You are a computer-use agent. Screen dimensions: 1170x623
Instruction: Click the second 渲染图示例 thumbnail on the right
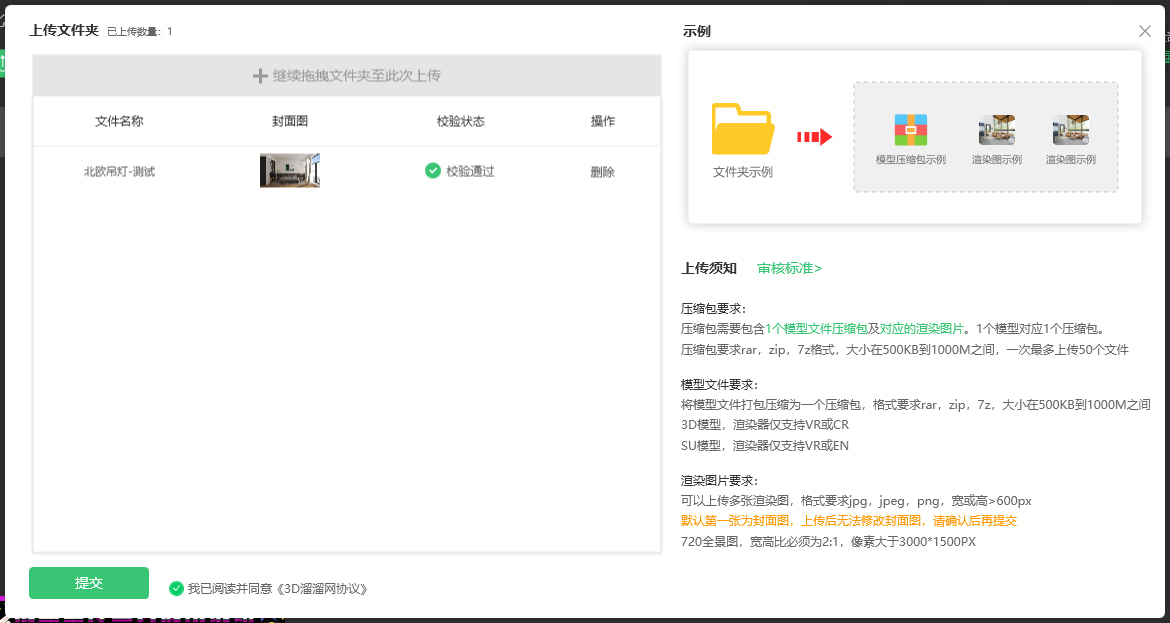click(1071, 130)
